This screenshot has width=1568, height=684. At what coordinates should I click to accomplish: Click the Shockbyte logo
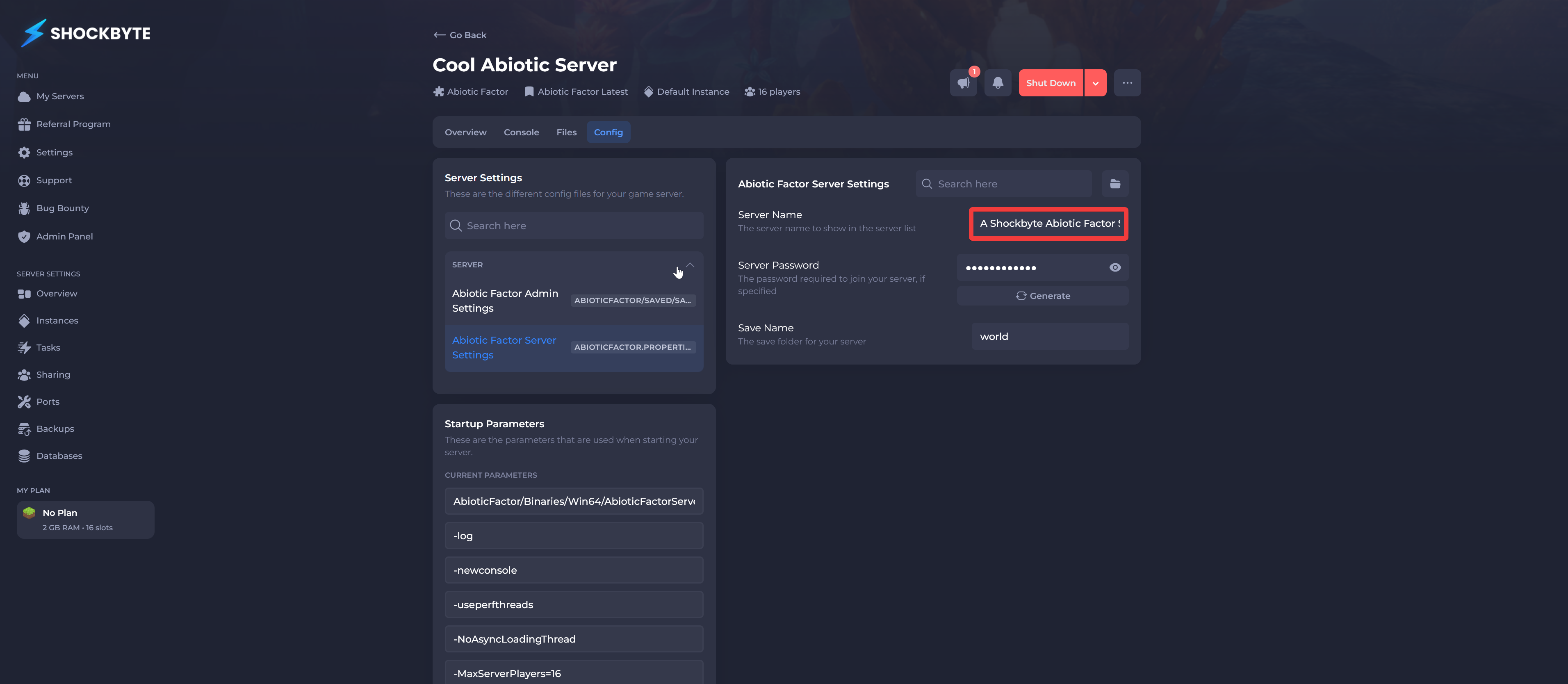point(85,33)
